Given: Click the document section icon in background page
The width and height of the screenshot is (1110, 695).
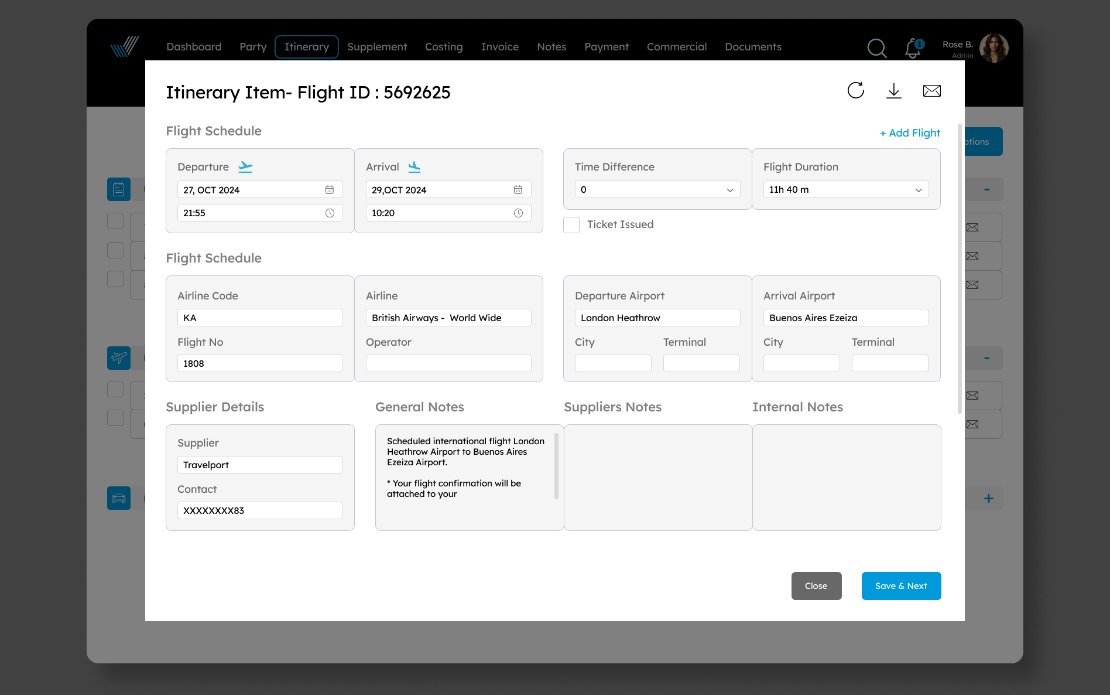Looking at the screenshot, I should click(x=119, y=189).
